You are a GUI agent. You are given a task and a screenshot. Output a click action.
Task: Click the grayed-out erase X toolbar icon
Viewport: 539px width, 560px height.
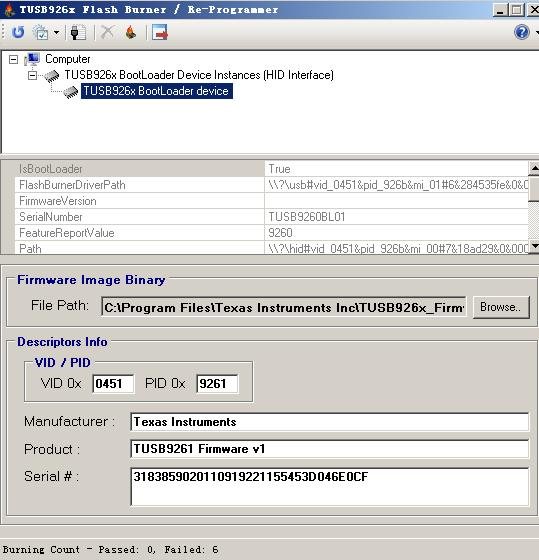[x=107, y=32]
